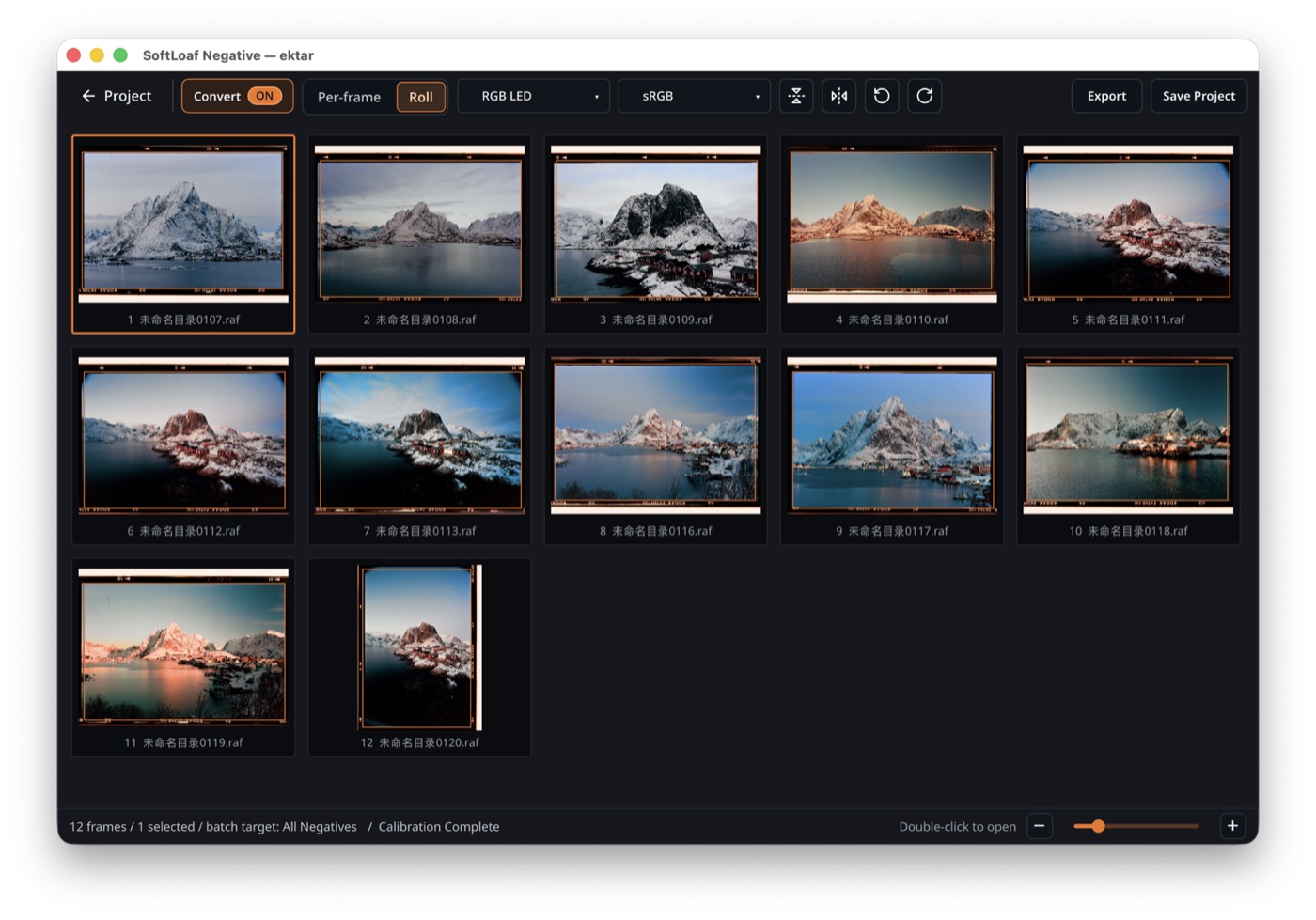The height and width of the screenshot is (920, 1316).
Task: Decrease thumbnail size with minus button
Action: pyautogui.click(x=1040, y=826)
